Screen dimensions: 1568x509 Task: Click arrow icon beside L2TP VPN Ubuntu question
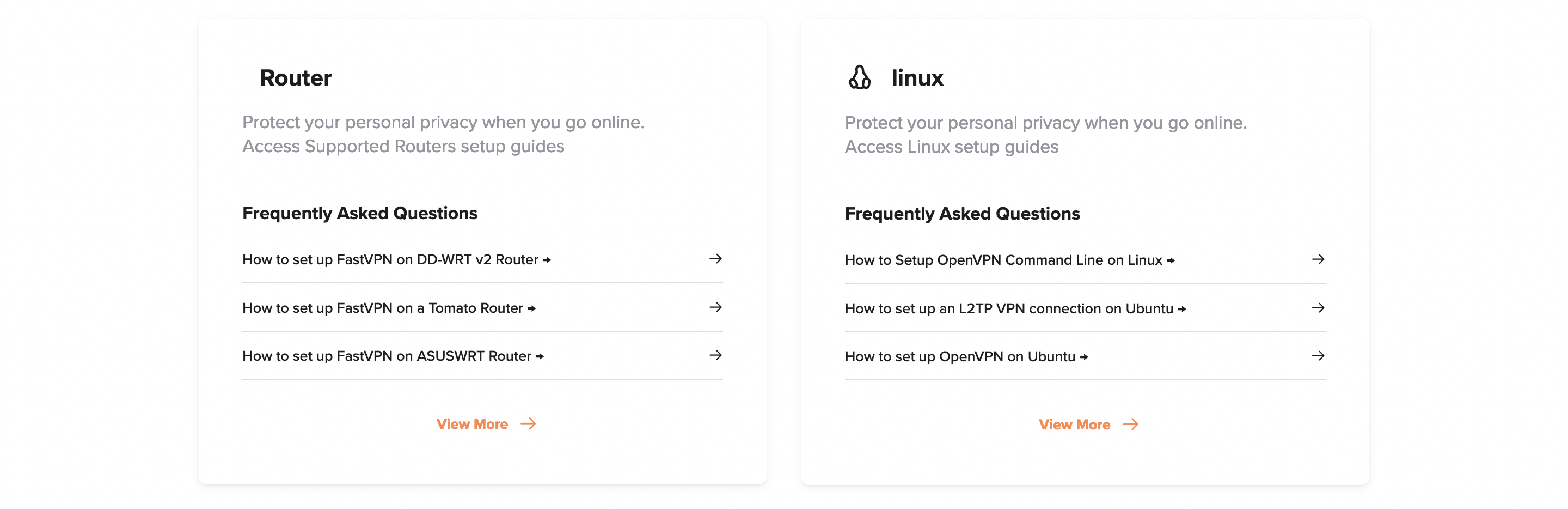click(x=1318, y=308)
